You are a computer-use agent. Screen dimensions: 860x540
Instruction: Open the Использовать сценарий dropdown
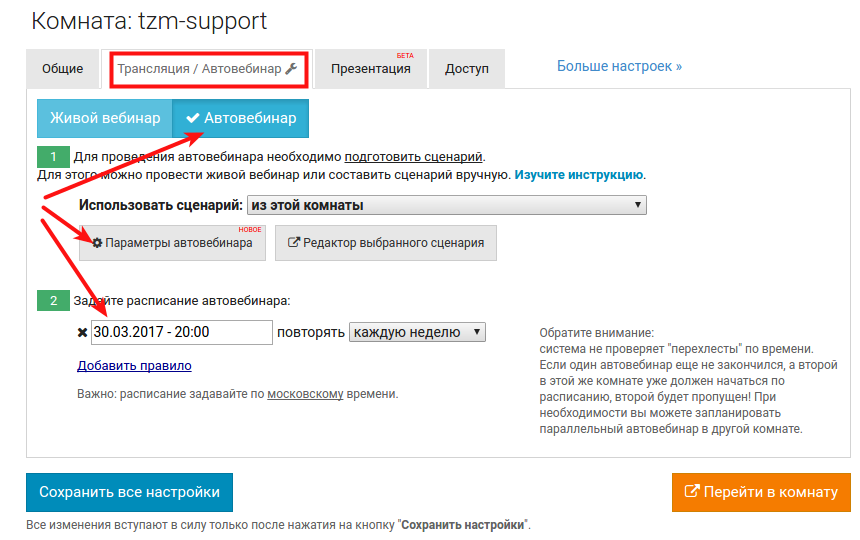(x=446, y=205)
